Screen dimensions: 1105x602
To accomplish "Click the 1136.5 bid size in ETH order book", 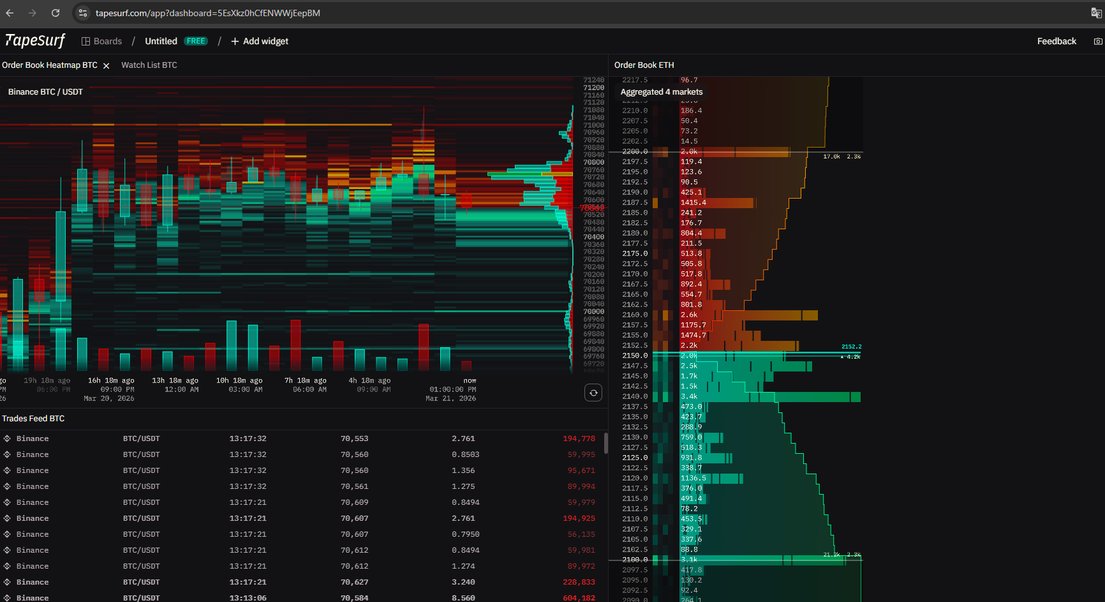I will tap(693, 478).
